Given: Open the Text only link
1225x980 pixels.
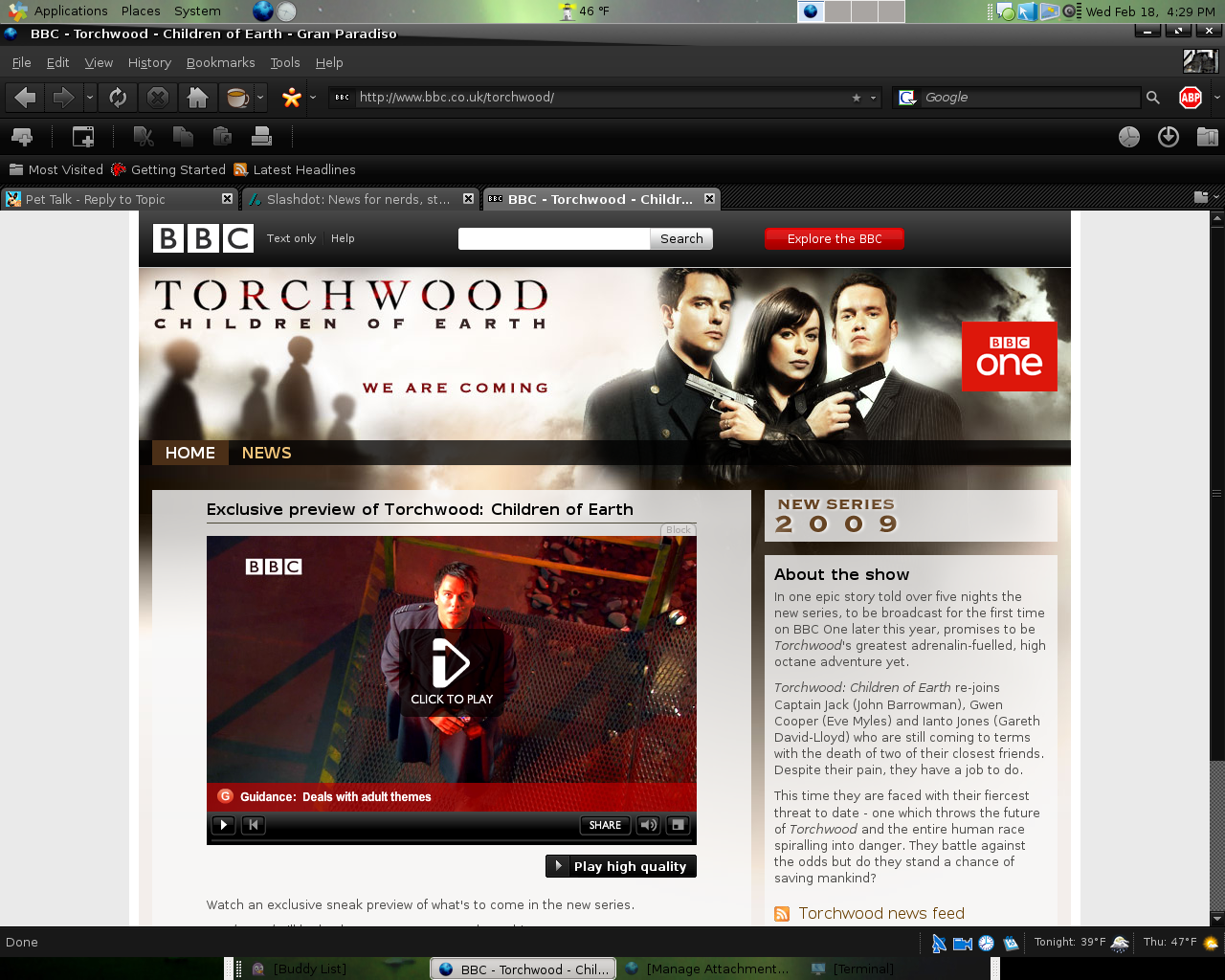Looking at the screenshot, I should tap(291, 238).
